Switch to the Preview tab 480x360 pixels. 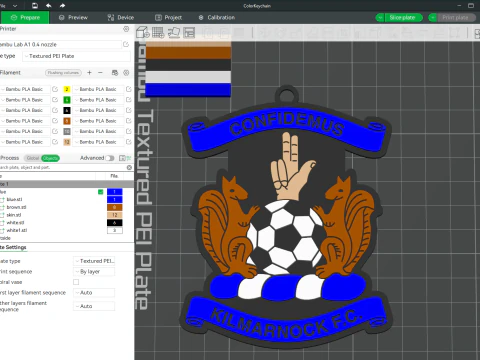[73, 18]
